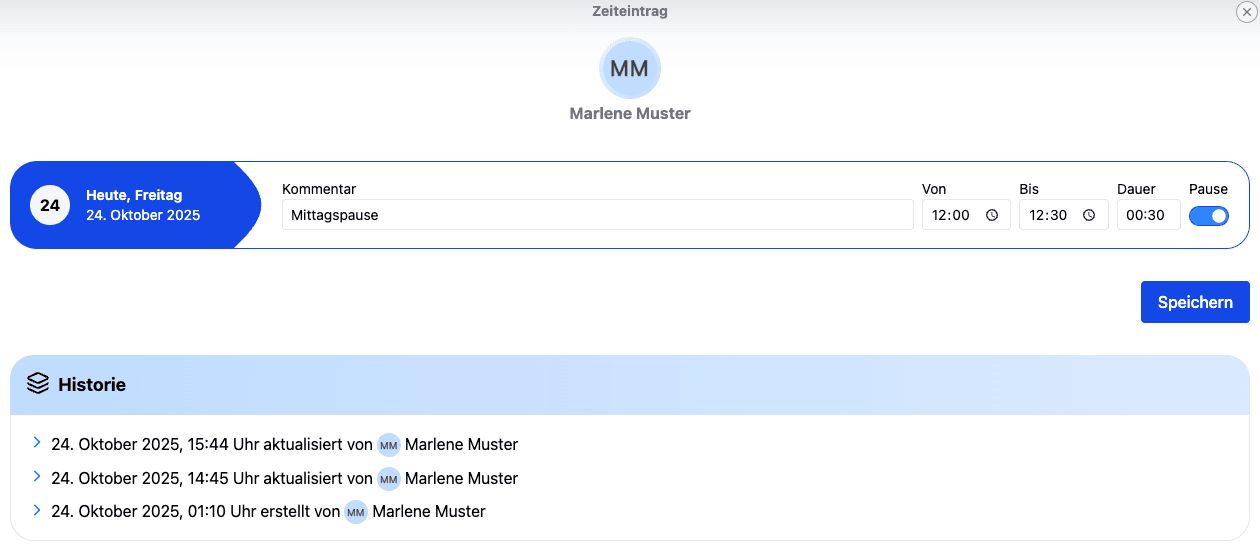Screen dimensions: 1260x557
Task: Expand the 15:44 Uhr history entry chevron
Action: (x=37, y=442)
